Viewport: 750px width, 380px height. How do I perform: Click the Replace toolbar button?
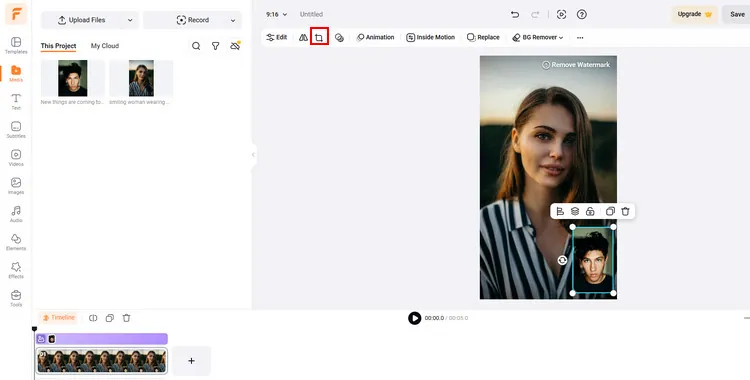pyautogui.click(x=483, y=37)
